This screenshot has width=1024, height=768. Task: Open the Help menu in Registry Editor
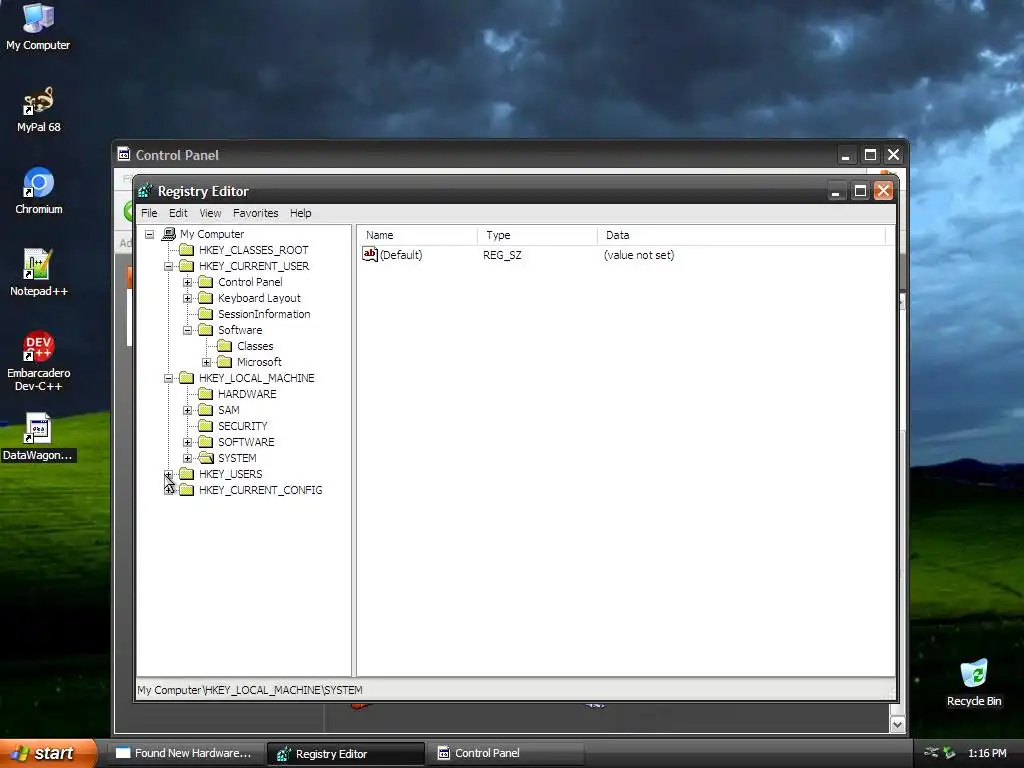click(x=300, y=213)
